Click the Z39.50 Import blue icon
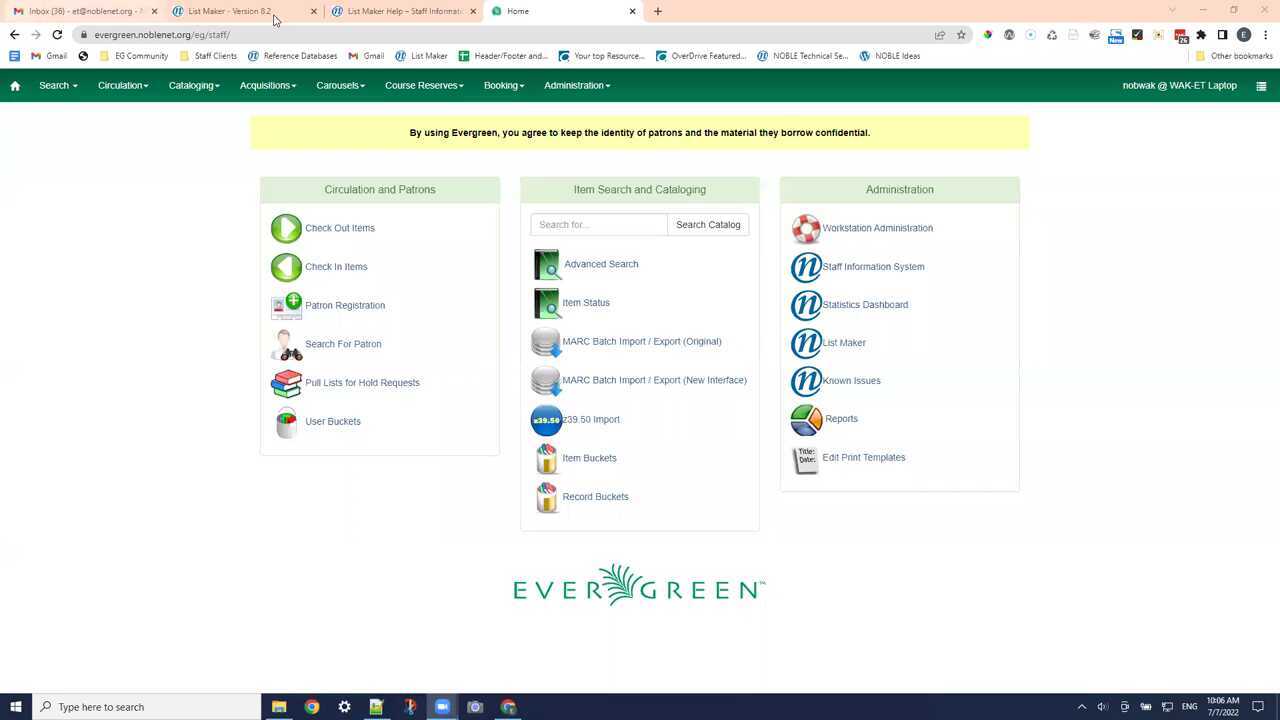 [546, 420]
